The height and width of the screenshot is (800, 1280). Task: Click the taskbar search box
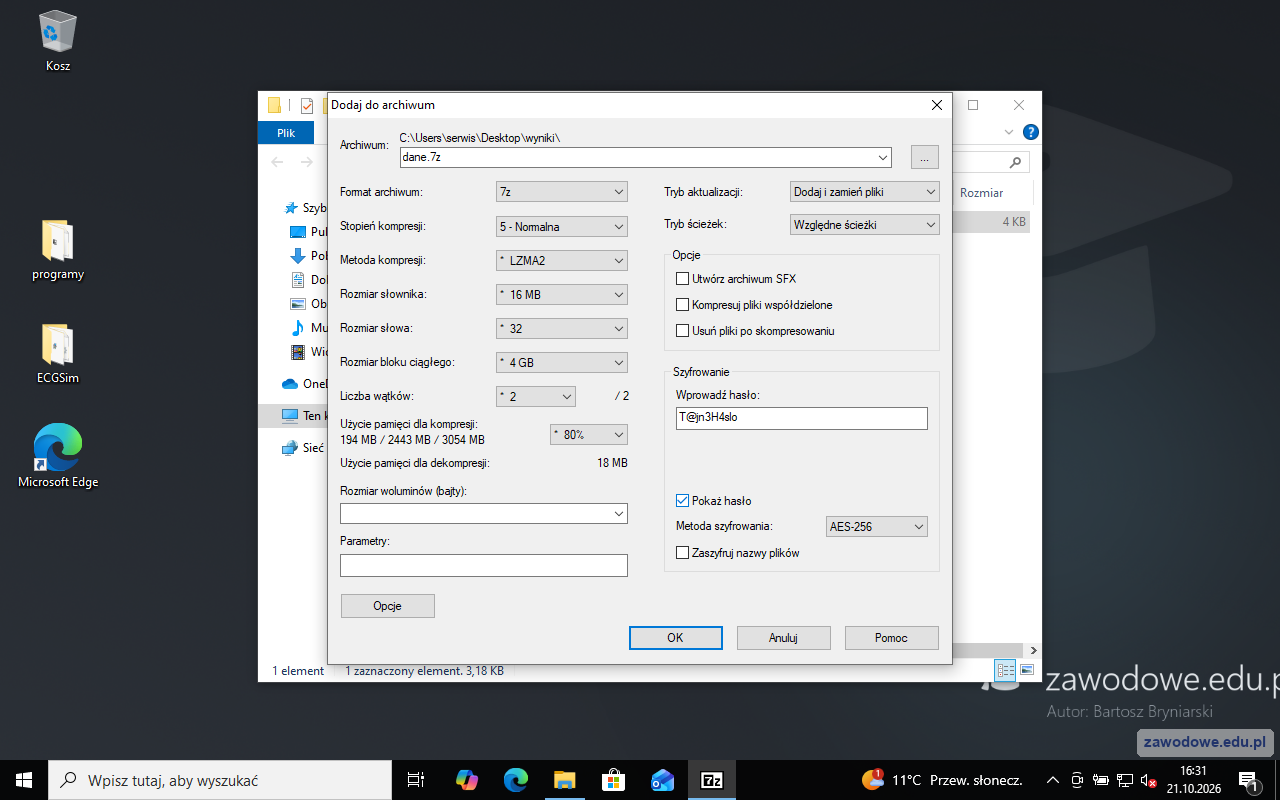(220, 780)
